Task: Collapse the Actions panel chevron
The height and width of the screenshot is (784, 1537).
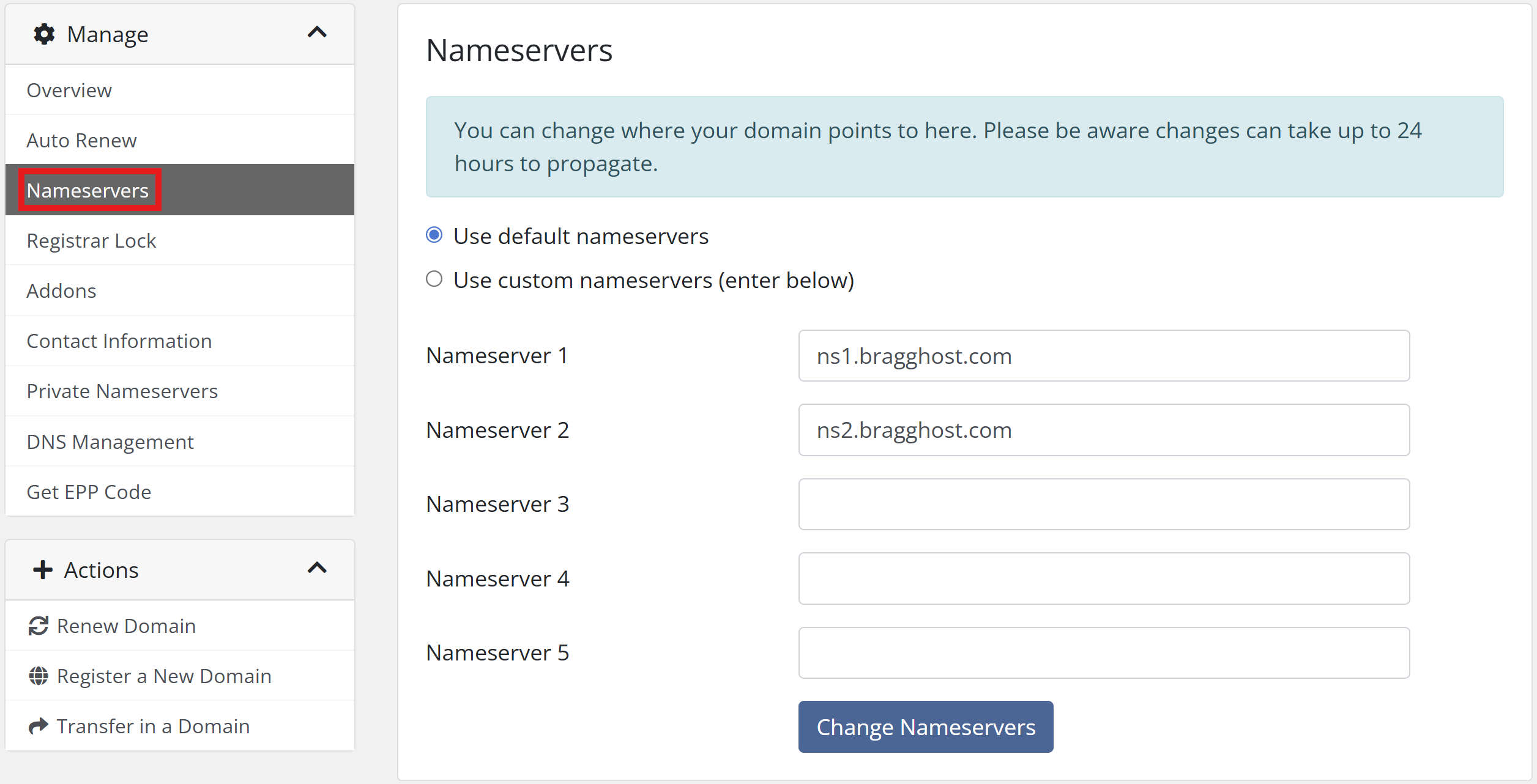Action: (x=317, y=568)
